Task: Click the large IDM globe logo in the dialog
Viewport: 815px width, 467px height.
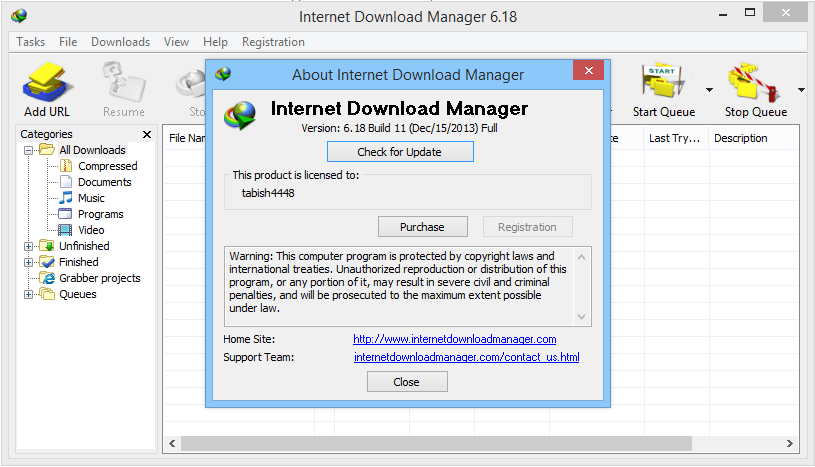Action: tap(240, 115)
